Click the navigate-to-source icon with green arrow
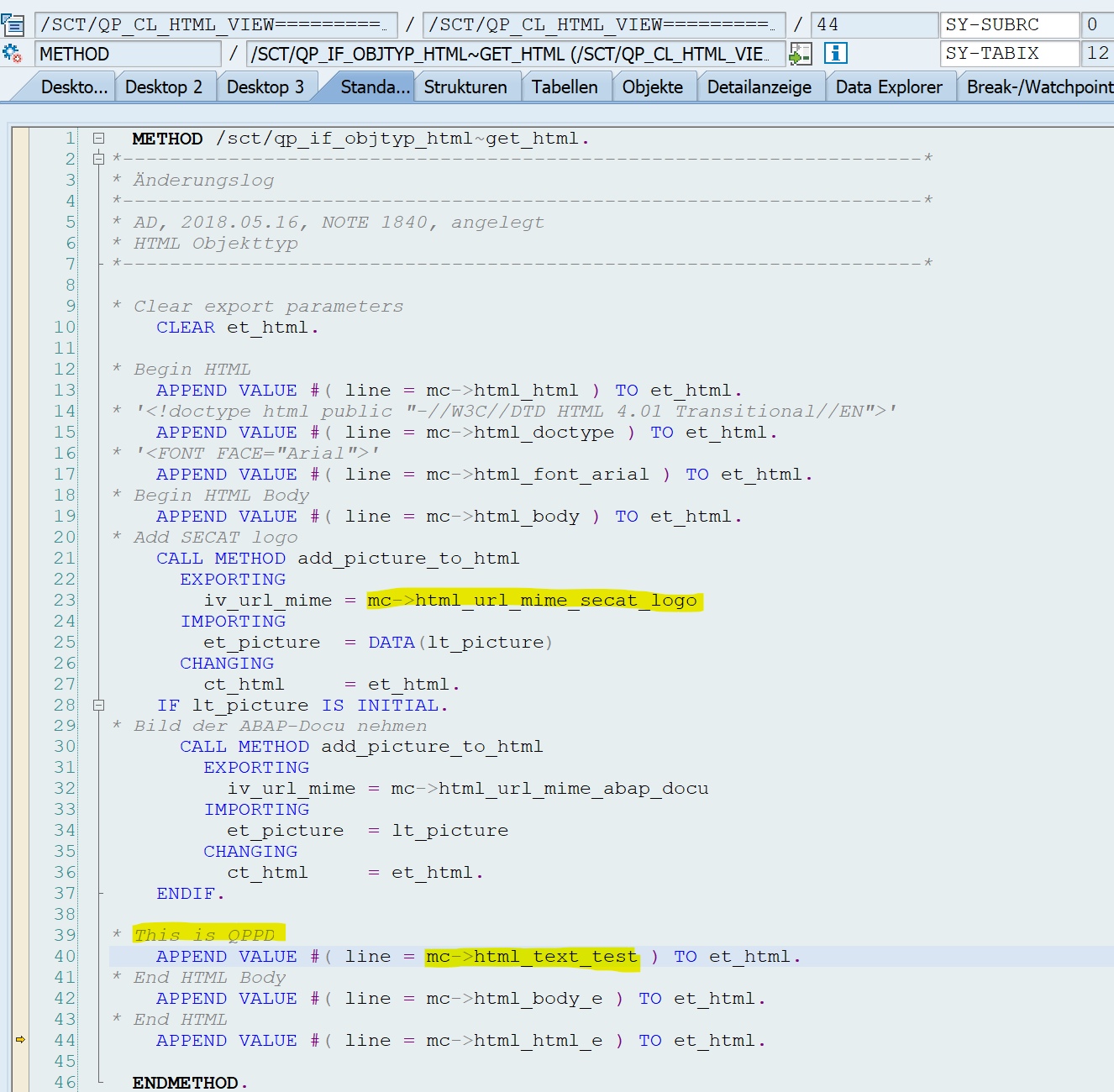This screenshot has width=1114, height=1092. point(801,54)
